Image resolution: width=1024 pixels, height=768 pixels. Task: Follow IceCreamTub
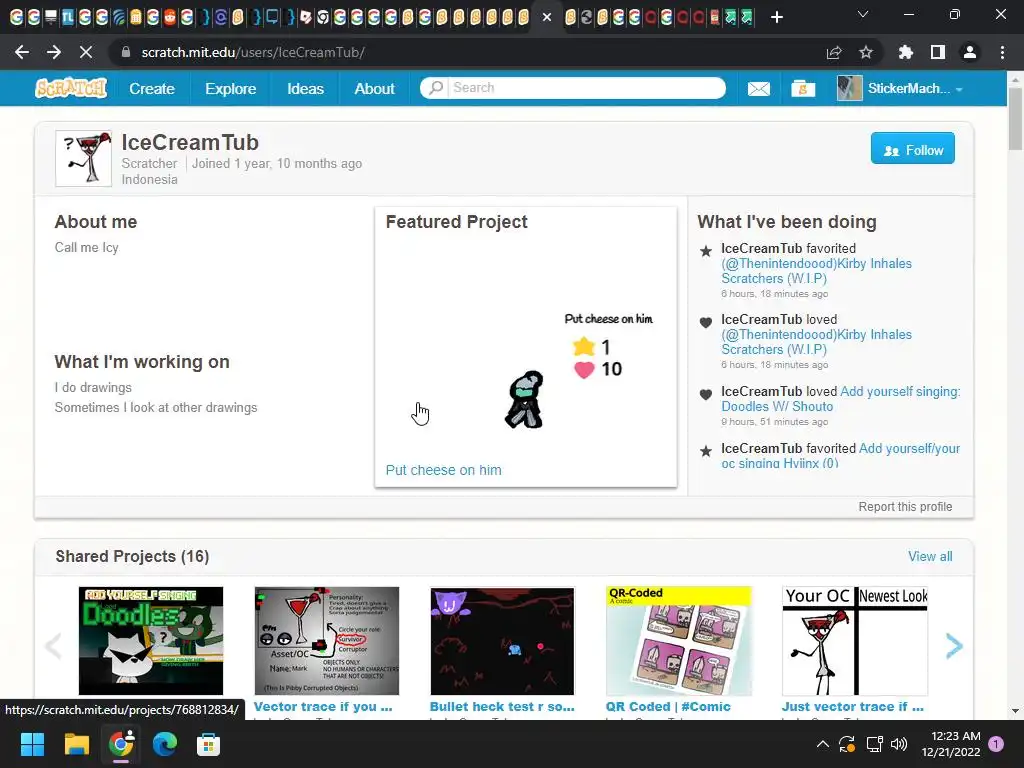tap(912, 148)
